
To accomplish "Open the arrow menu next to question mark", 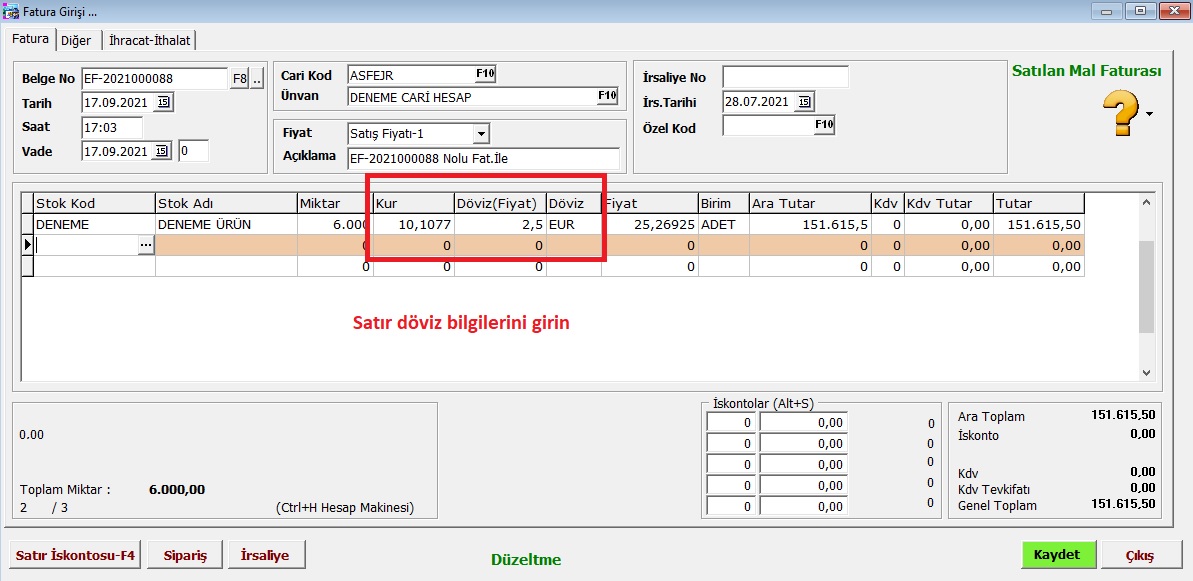I will [x=1149, y=114].
